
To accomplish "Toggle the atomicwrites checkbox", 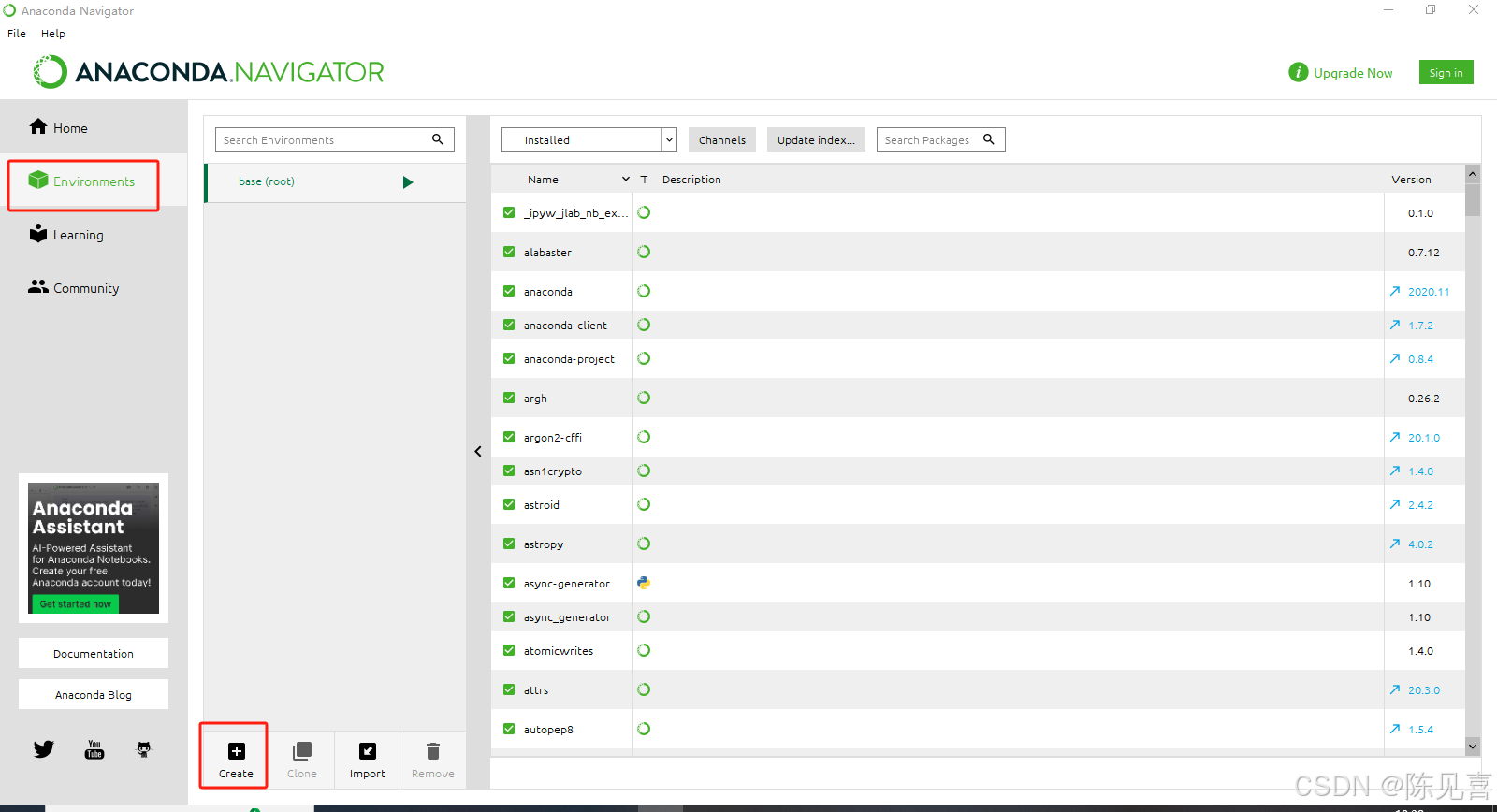I will click(x=509, y=650).
